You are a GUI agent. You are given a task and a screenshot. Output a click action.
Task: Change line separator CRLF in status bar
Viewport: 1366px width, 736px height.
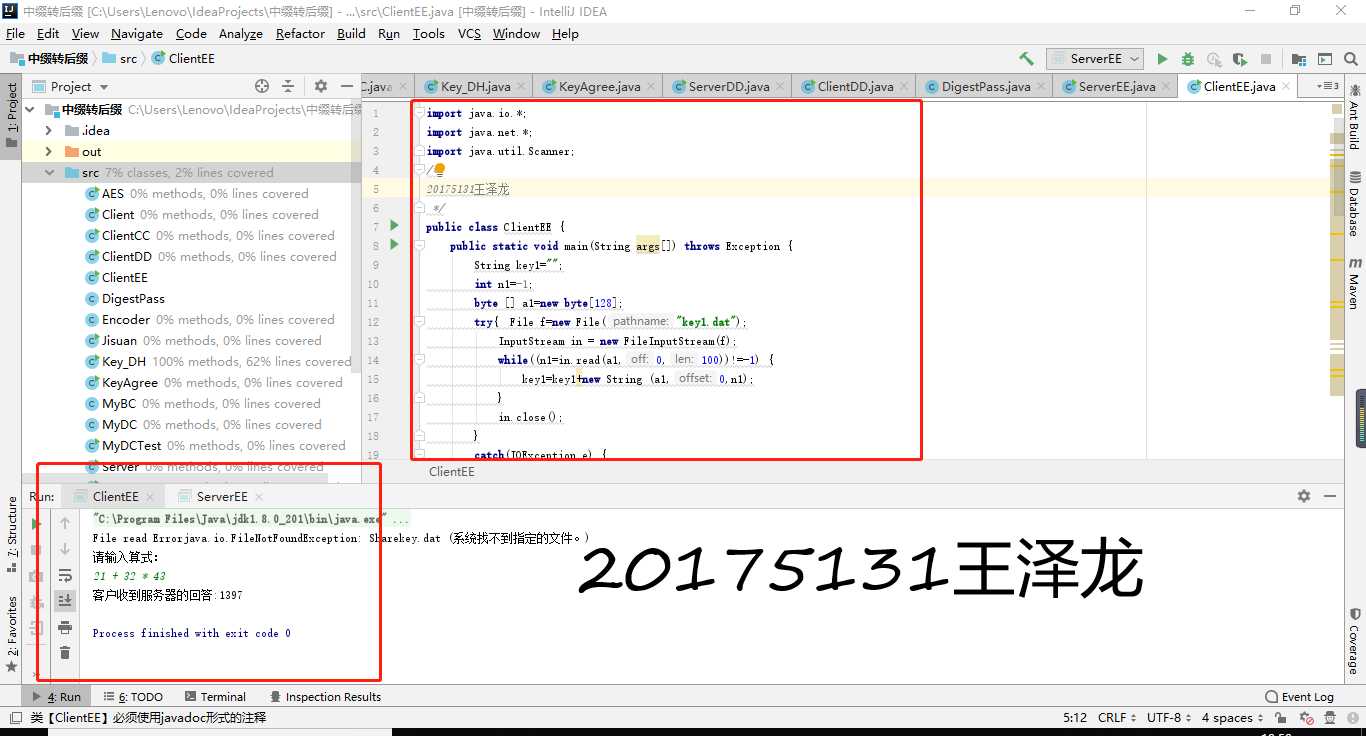point(1117,718)
